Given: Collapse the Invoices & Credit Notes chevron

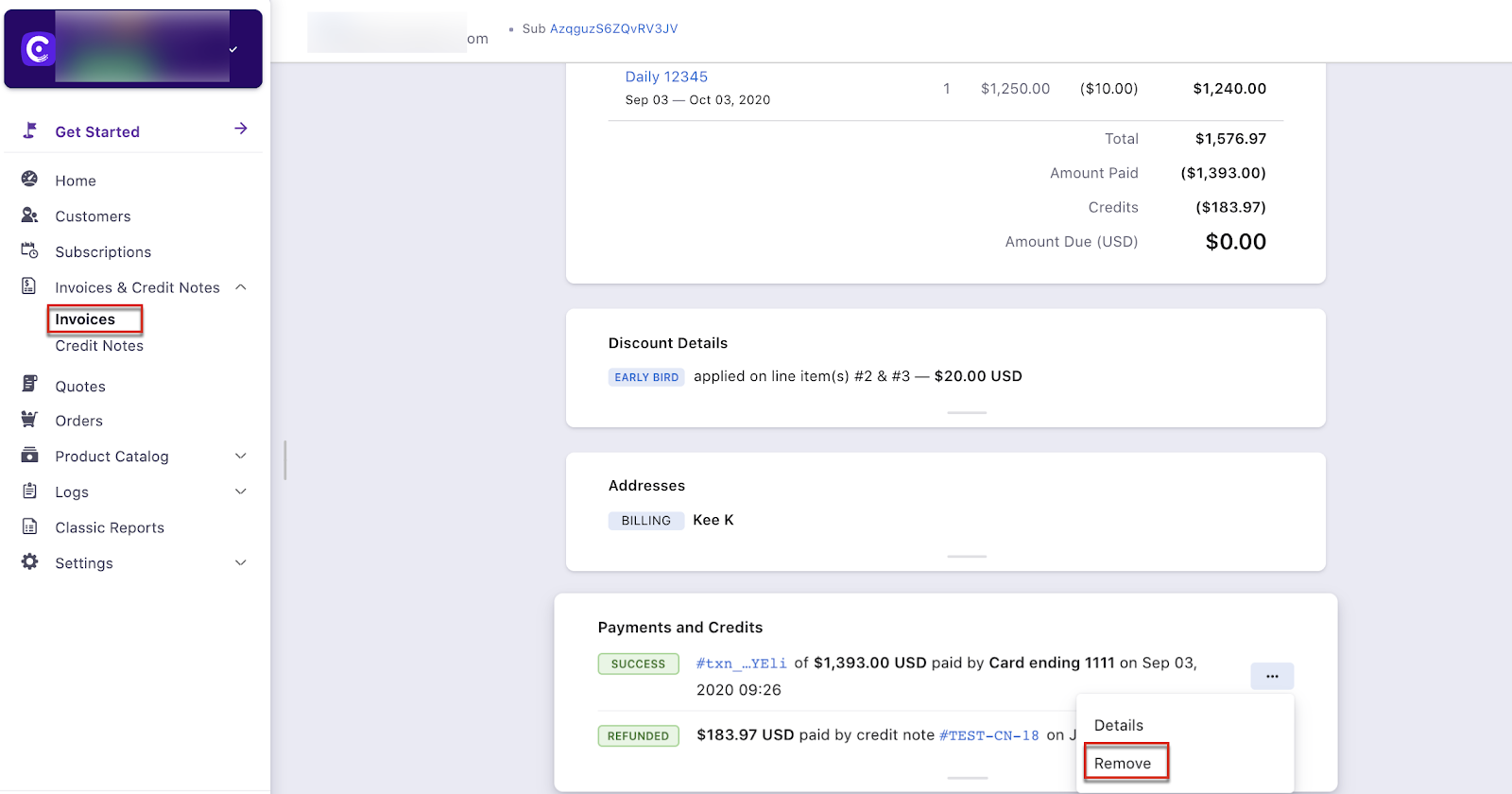Looking at the screenshot, I should [241, 286].
